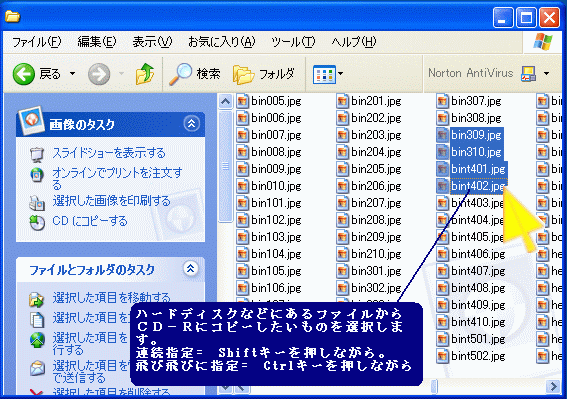Click the Views grid icon
The height and width of the screenshot is (399, 567).
[x=324, y=75]
